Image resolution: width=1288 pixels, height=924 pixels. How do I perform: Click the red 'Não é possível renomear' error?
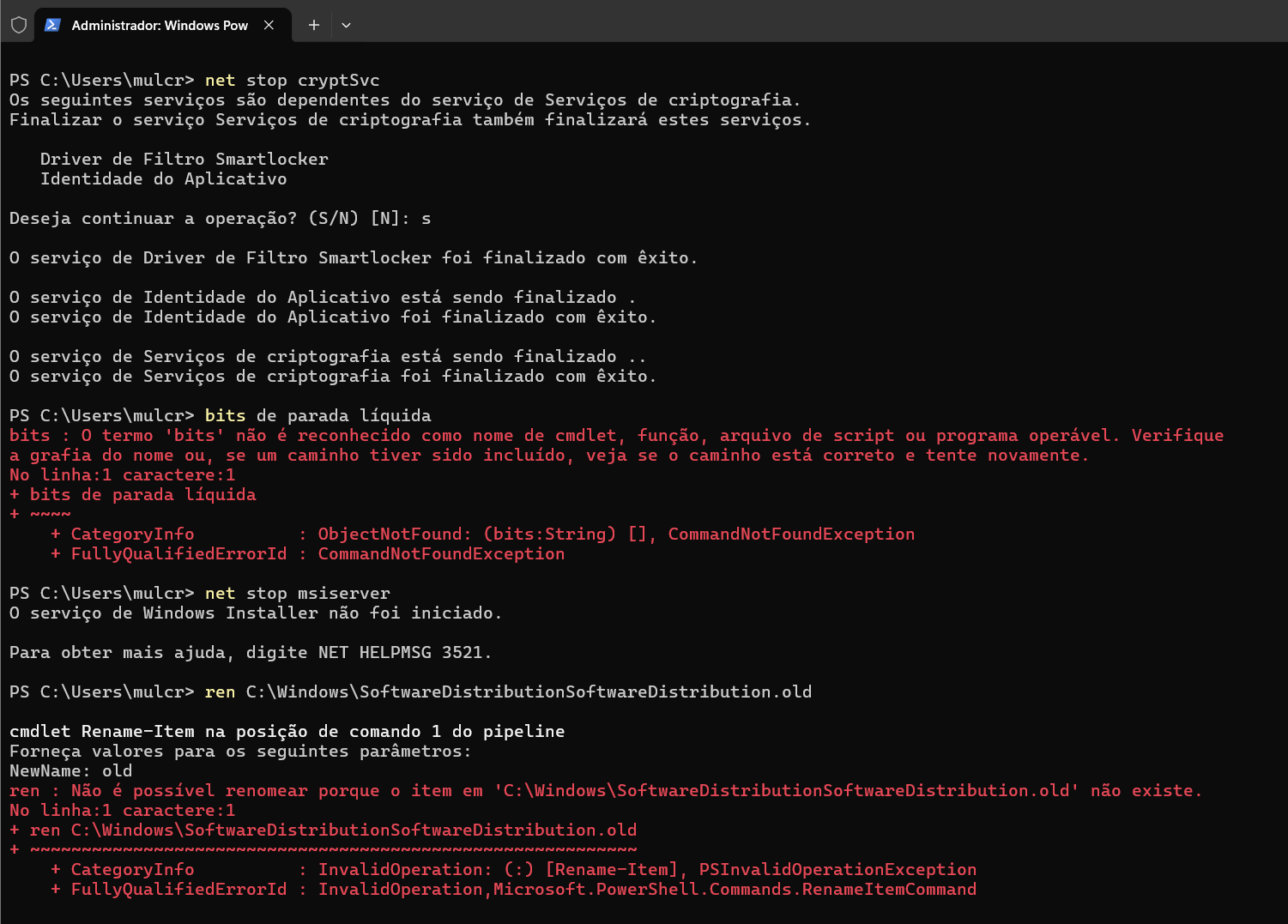pyautogui.click(x=606, y=790)
